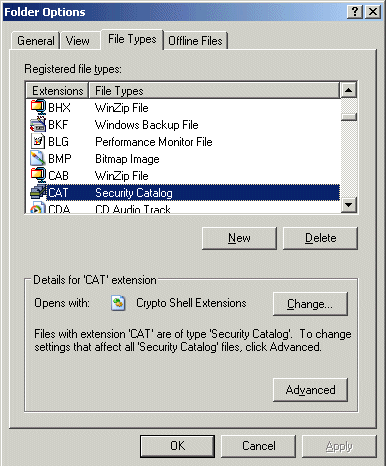Click the scrollbar thumb in file types list
Image resolution: width=386 pixels, height=466 pixels.
pos(349,117)
